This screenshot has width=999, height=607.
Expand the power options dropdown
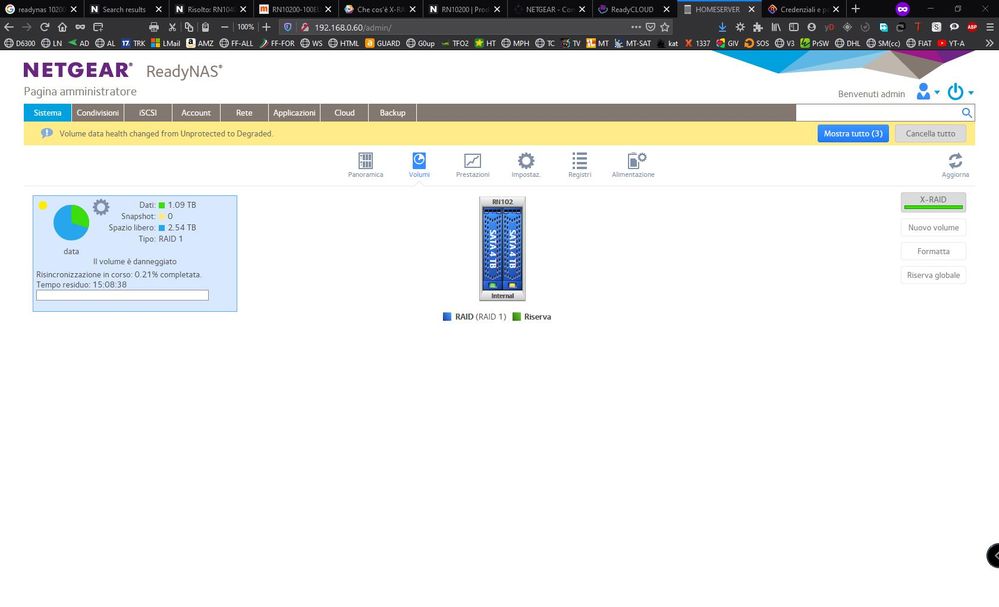click(959, 92)
